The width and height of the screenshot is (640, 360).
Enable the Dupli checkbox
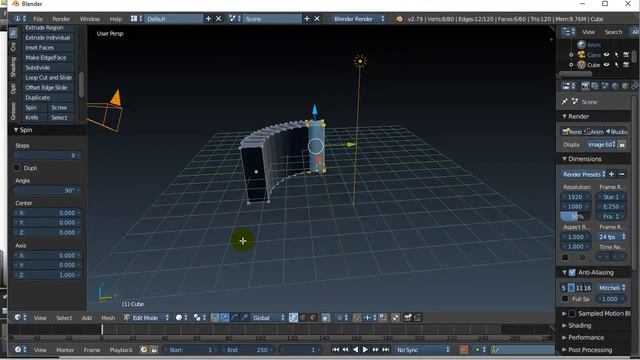click(17, 168)
